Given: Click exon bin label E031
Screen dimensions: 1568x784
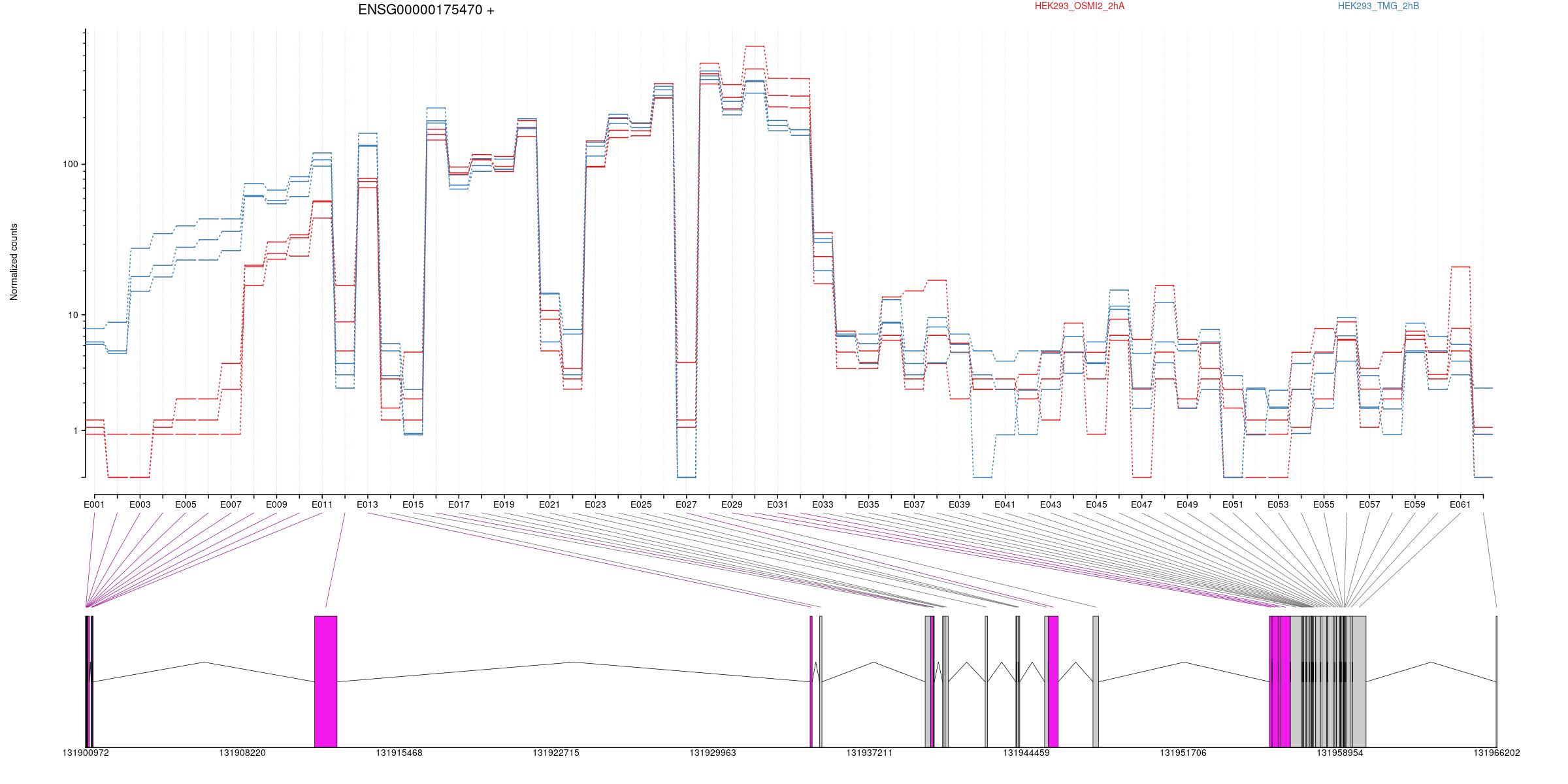Looking at the screenshot, I should pos(777,504).
